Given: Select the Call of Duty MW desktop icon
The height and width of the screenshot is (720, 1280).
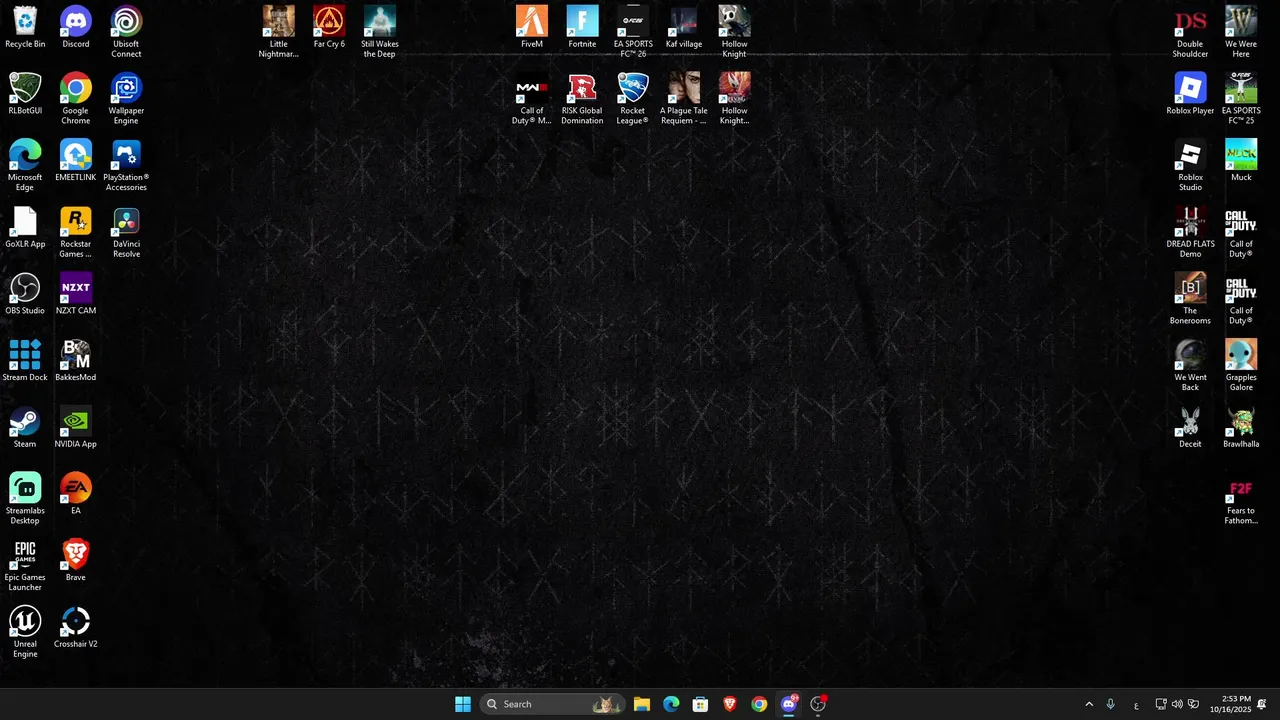Looking at the screenshot, I should tap(532, 99).
